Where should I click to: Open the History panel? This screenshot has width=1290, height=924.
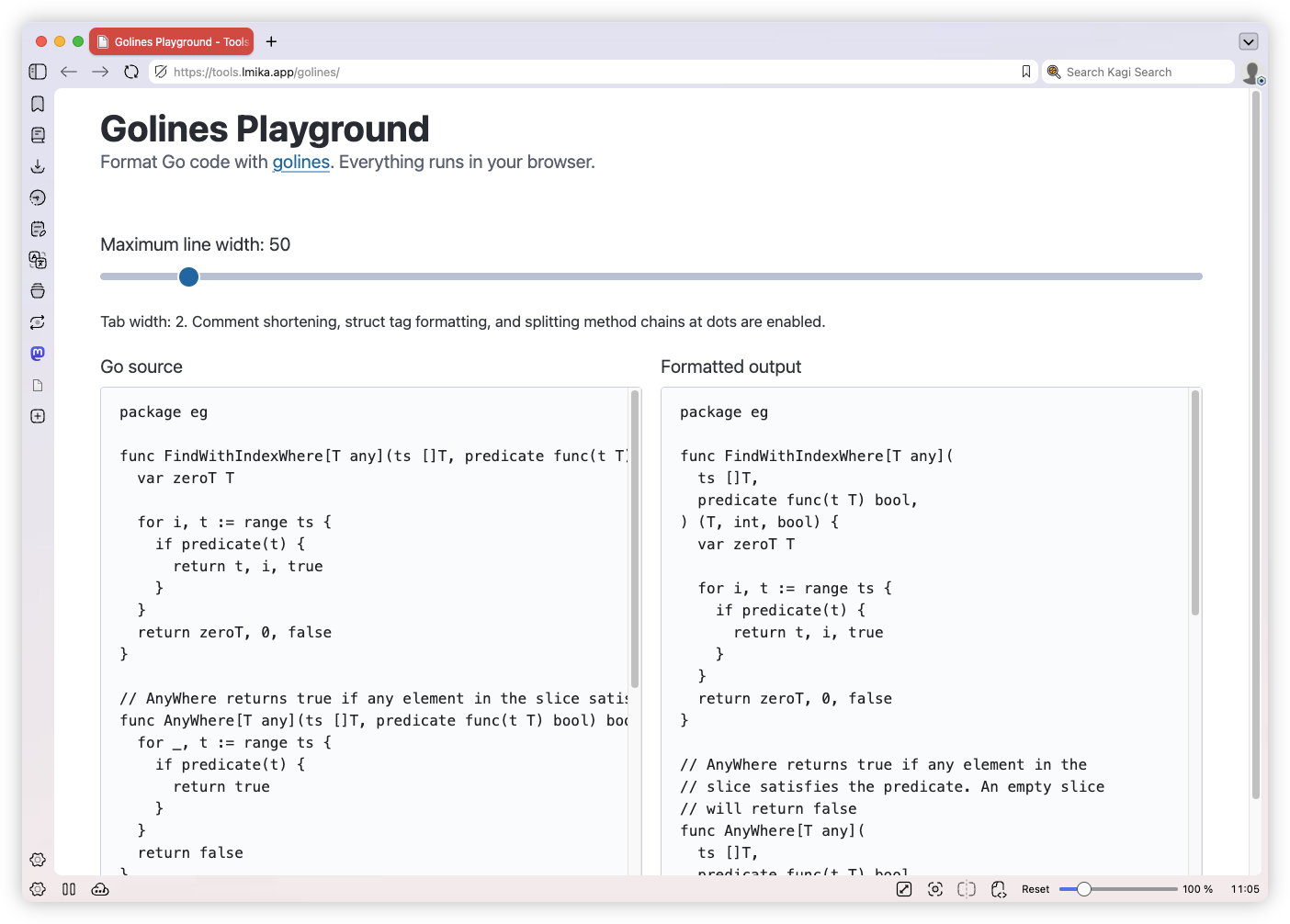pyautogui.click(x=38, y=197)
